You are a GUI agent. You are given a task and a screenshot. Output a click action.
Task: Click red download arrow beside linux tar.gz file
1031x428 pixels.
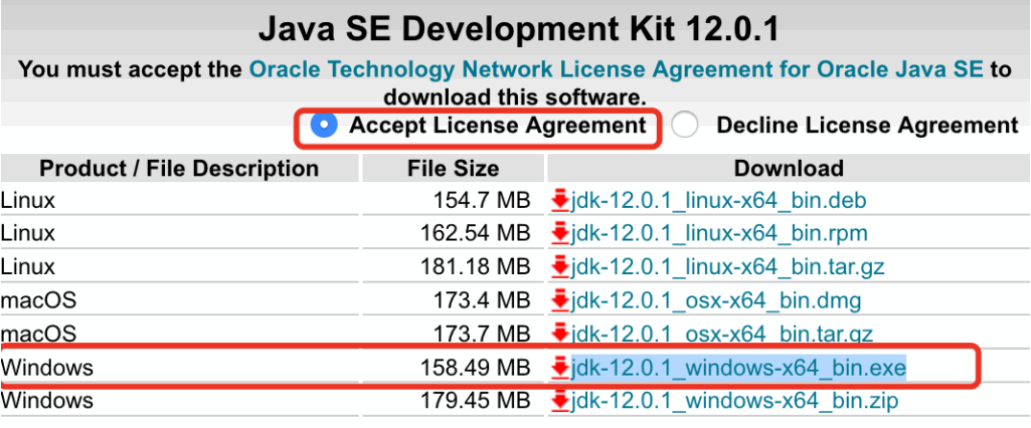tap(560, 268)
